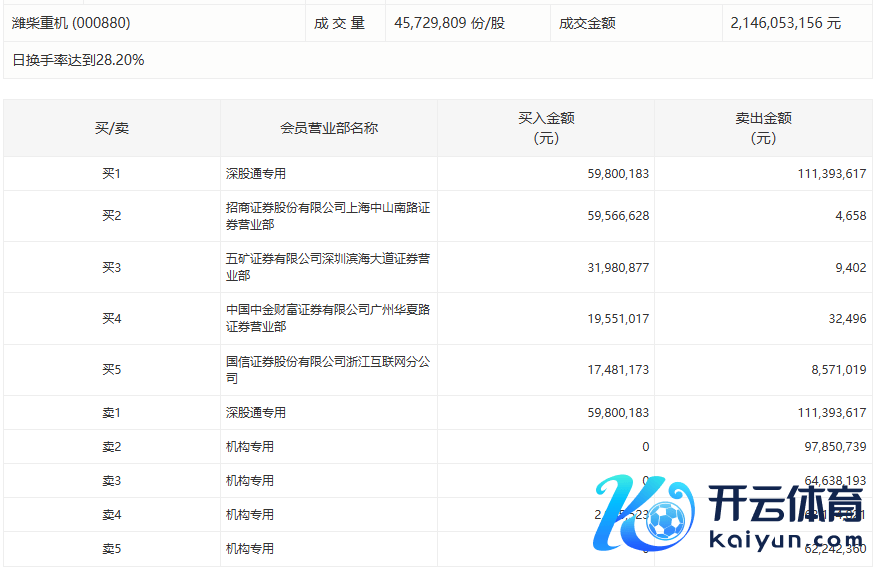Click the 成交金额 value 2,146,053,156 元
The width and height of the screenshot is (878, 573).
(x=786, y=22)
